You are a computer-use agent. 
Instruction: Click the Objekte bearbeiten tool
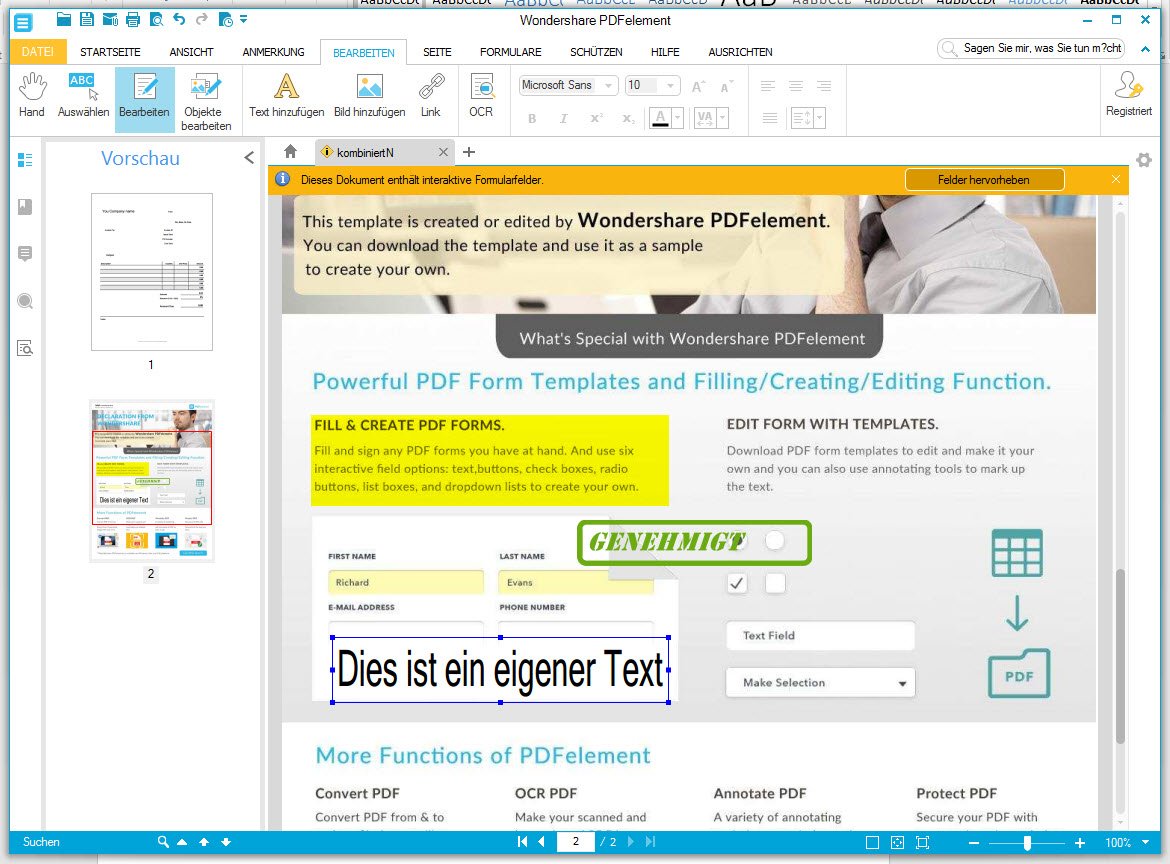pyautogui.click(x=205, y=101)
